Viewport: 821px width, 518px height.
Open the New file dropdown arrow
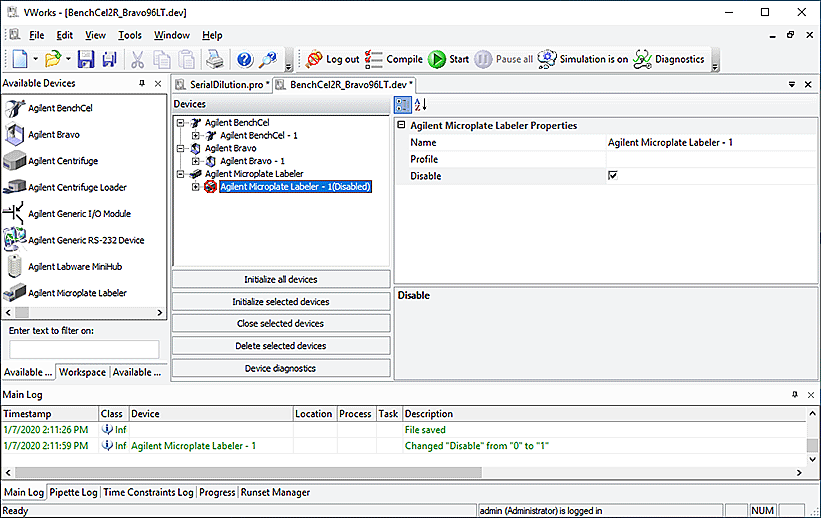35,59
